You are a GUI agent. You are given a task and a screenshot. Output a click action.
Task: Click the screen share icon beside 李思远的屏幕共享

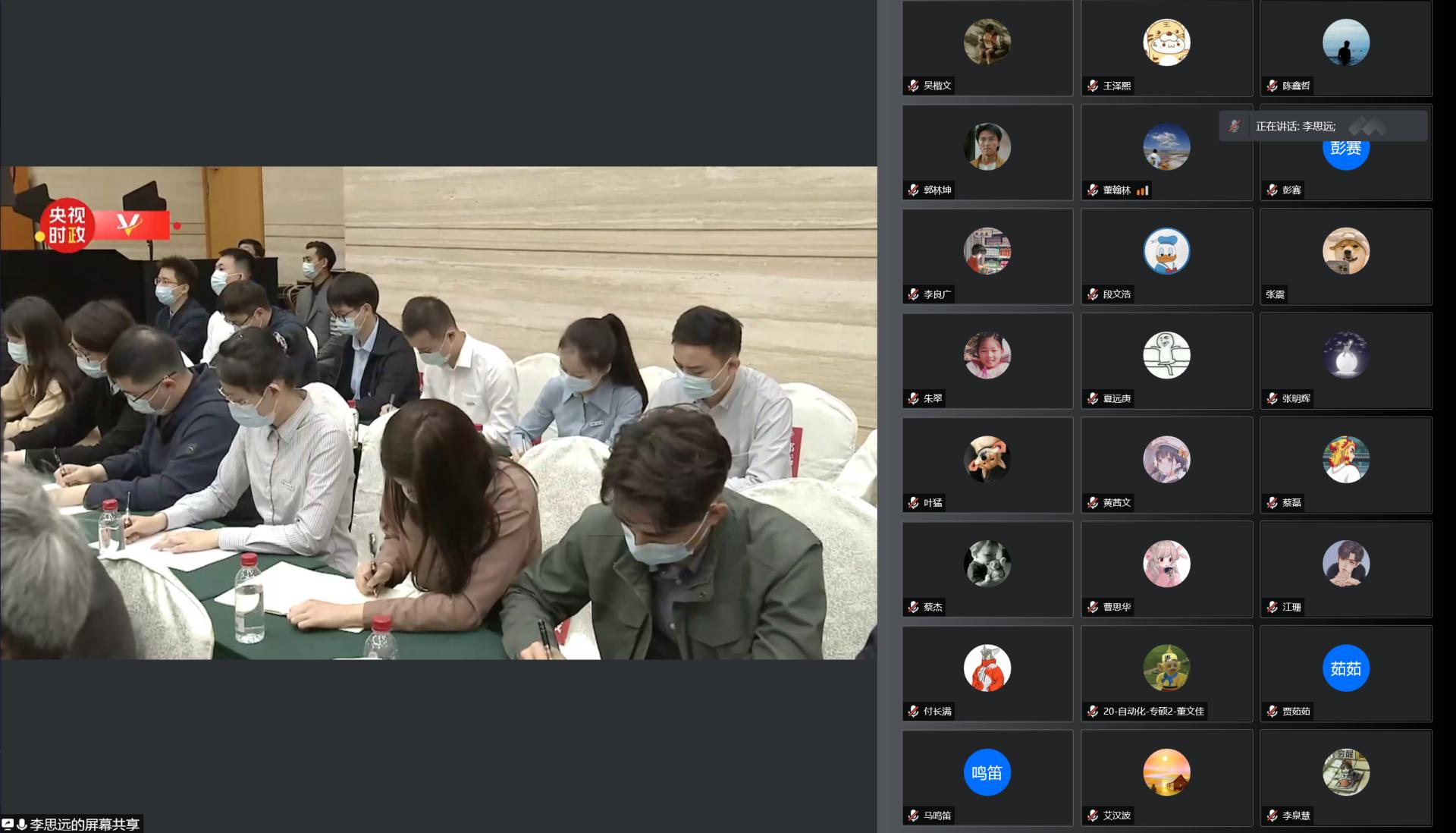coord(8,824)
